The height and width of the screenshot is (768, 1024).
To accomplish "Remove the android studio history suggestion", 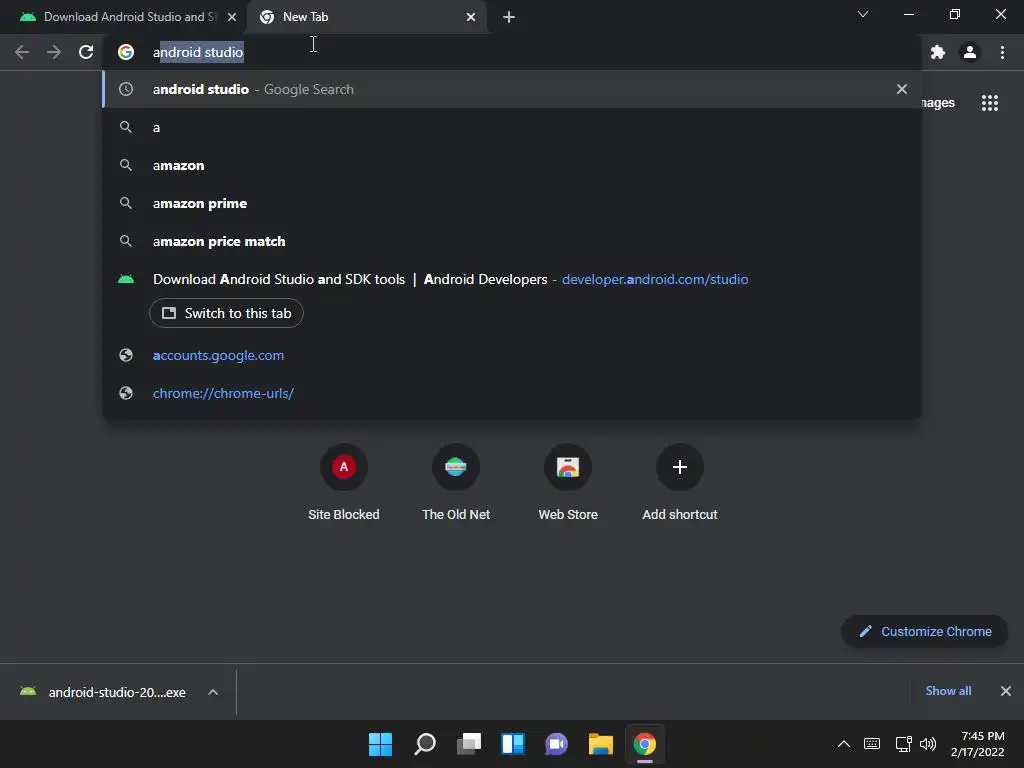I will tap(902, 89).
